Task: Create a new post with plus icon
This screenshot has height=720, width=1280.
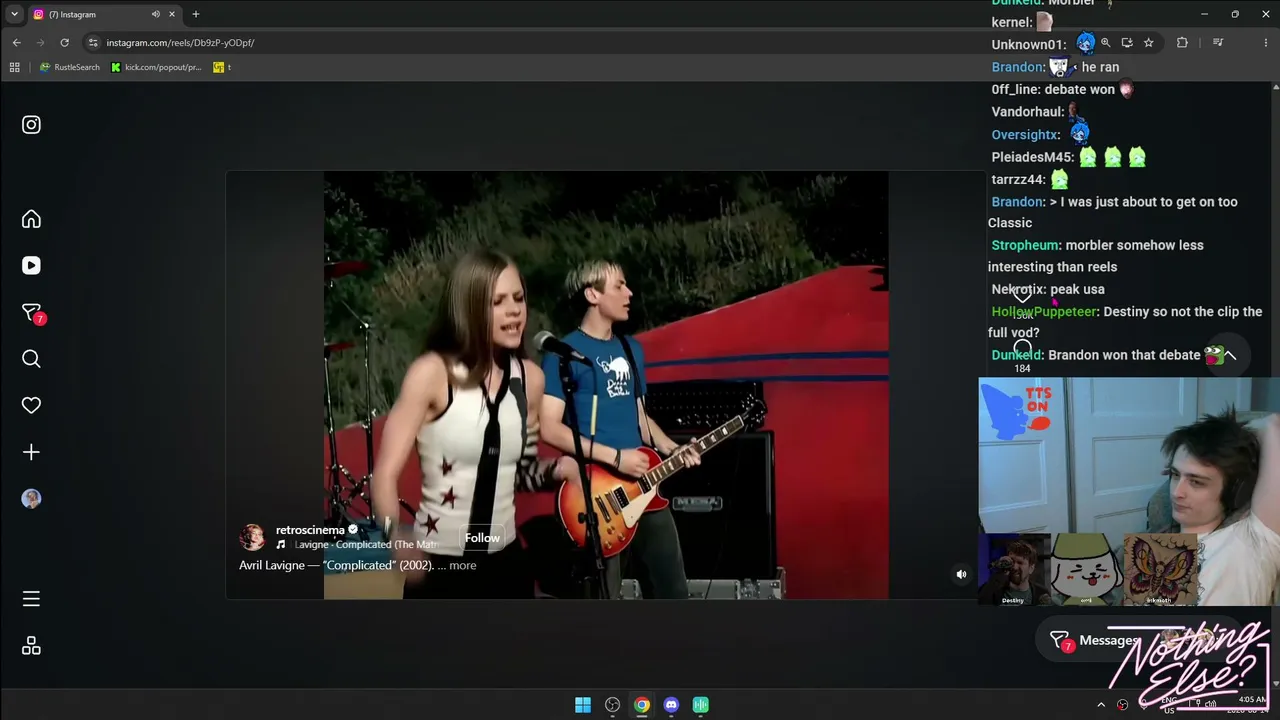Action: [31, 452]
